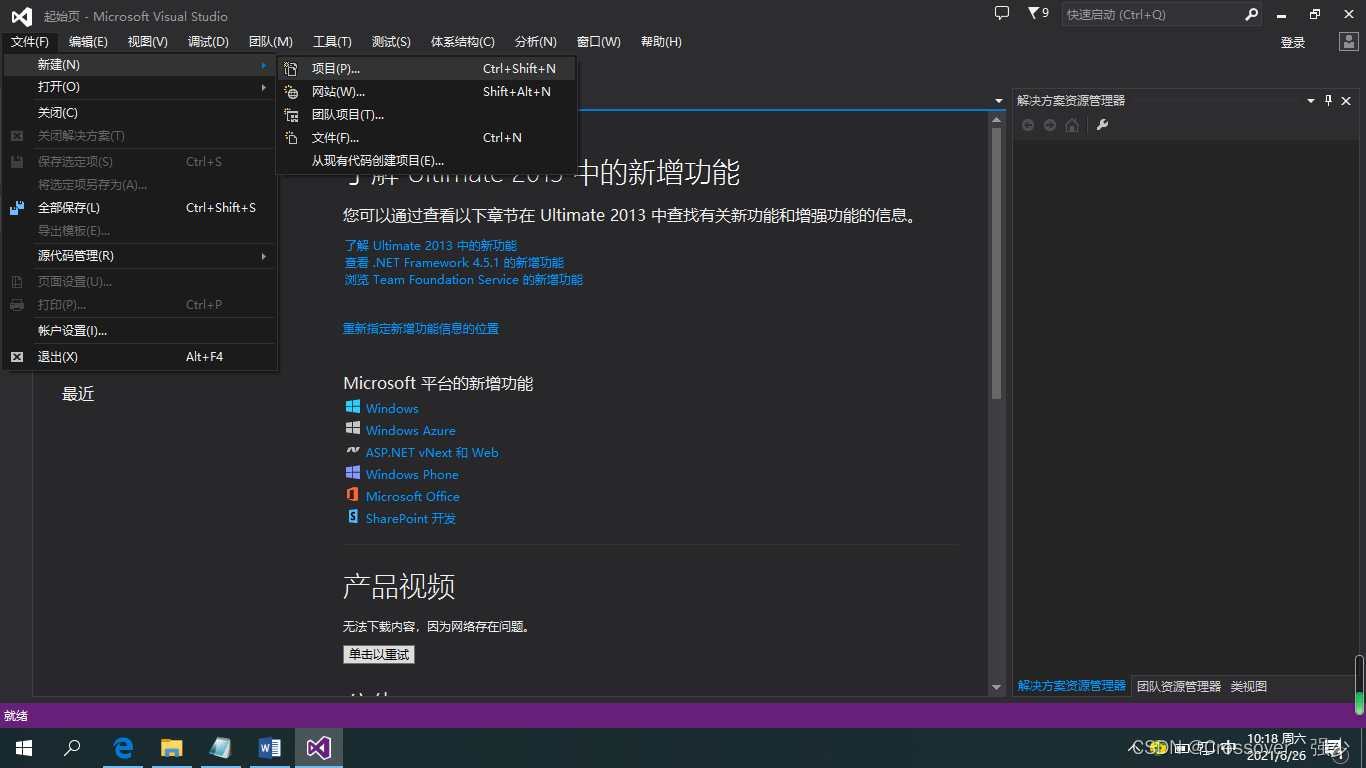Image resolution: width=1366 pixels, height=768 pixels.
Task: Open Microsoft Edge from the taskbar
Action: point(123,748)
